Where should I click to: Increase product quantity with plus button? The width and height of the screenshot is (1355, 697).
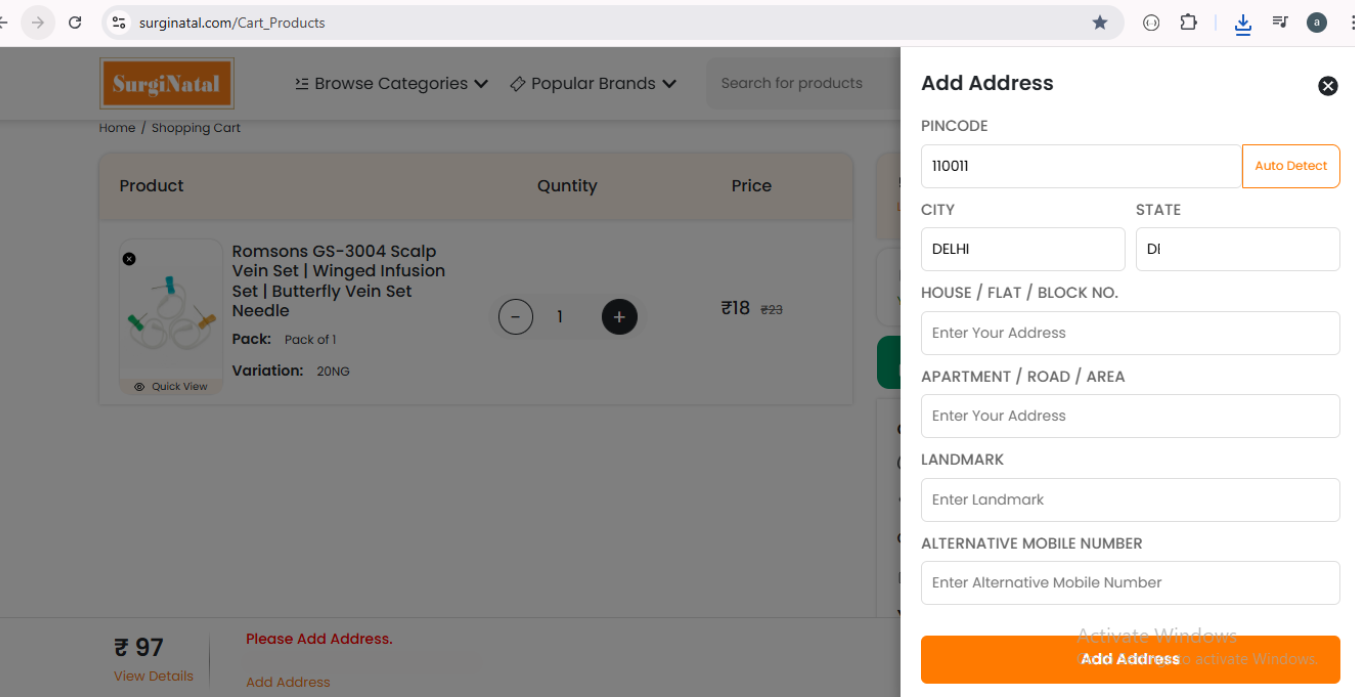click(x=619, y=317)
